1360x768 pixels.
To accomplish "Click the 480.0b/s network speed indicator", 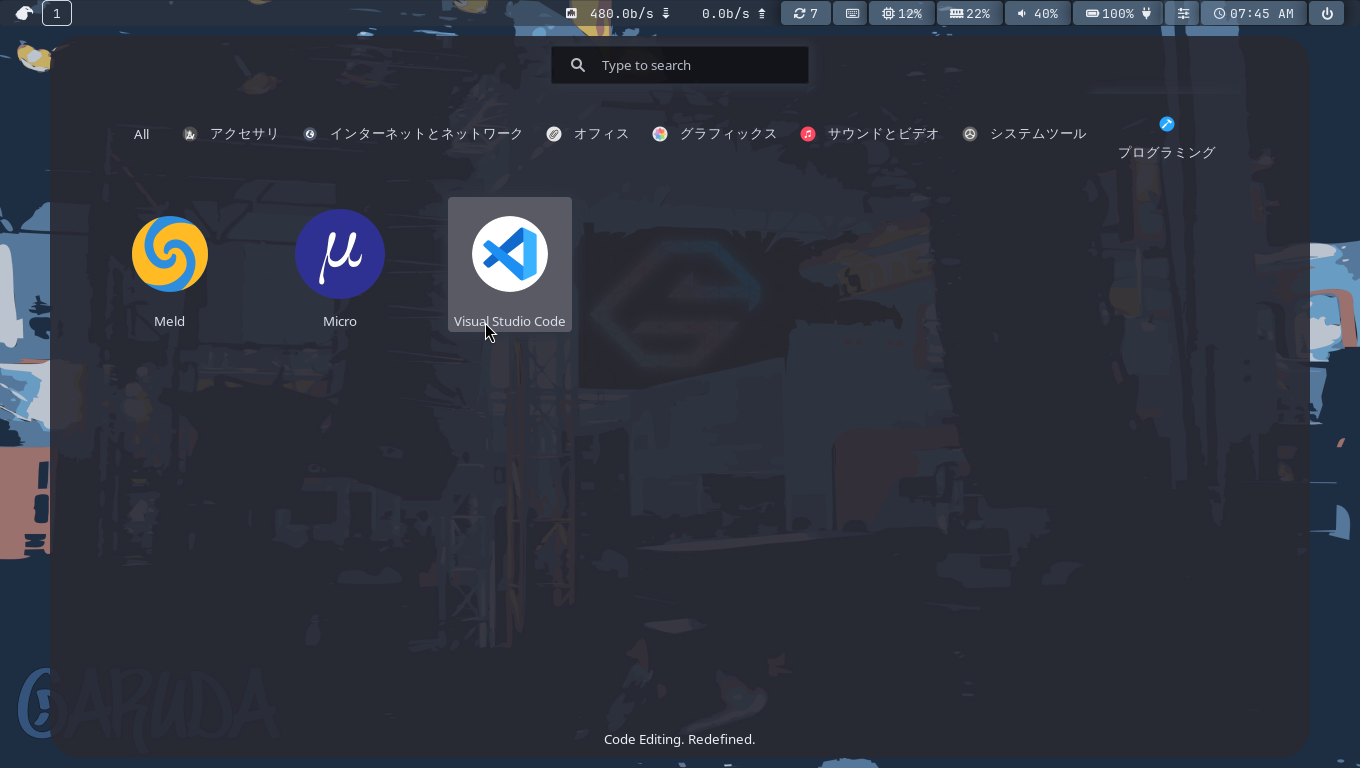I will 618,13.
